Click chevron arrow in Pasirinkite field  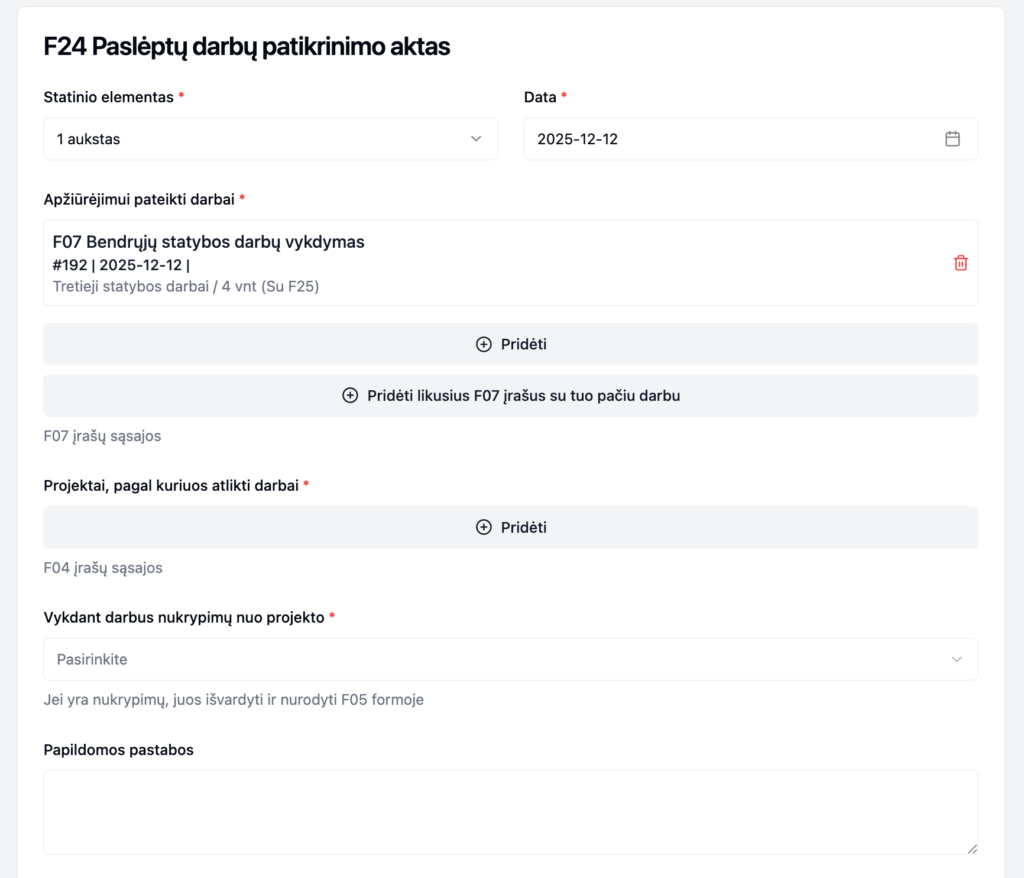(956, 659)
